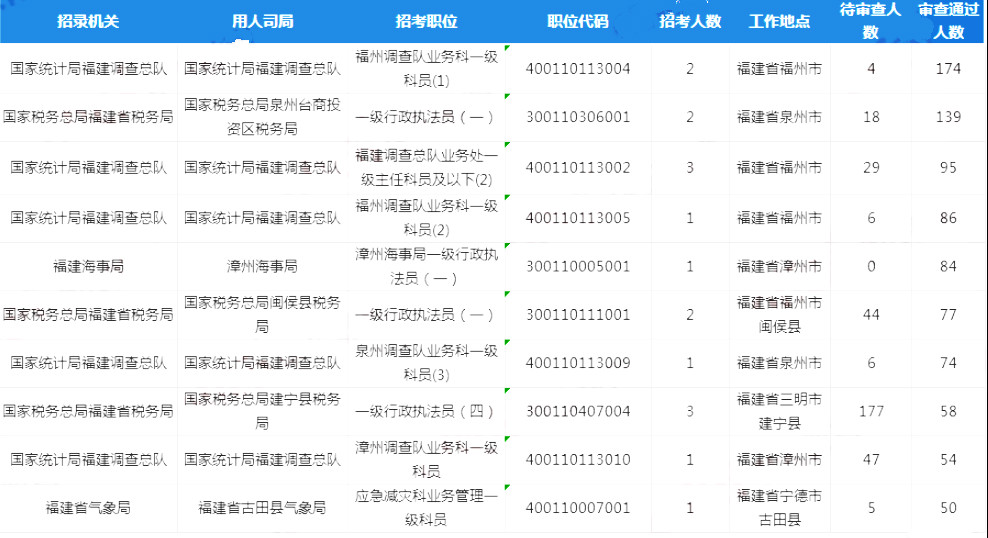Click the 用人司局 column header
The width and height of the screenshot is (988, 538).
pos(262,21)
